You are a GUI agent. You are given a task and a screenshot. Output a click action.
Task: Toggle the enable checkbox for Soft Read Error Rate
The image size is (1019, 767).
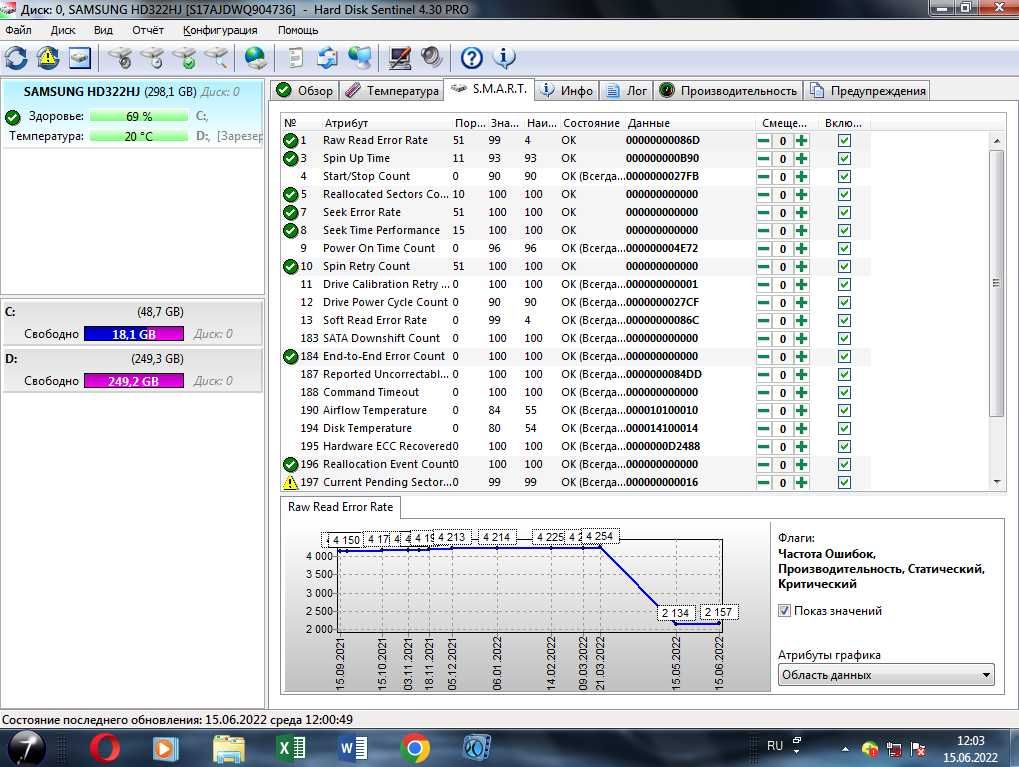(844, 320)
